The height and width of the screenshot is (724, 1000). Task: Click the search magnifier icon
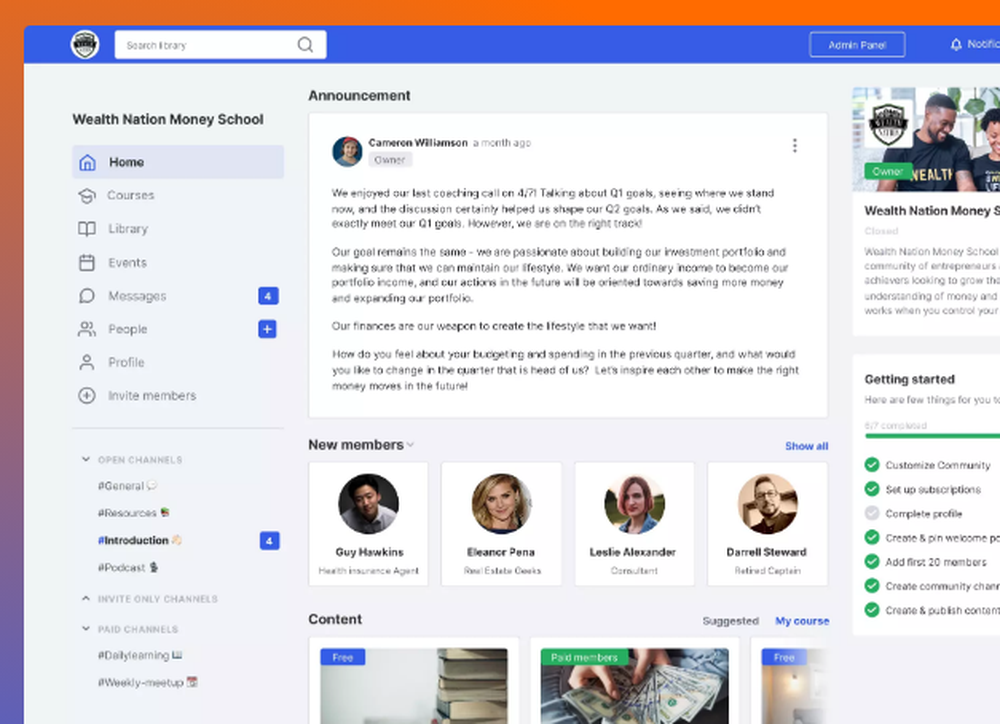305,45
